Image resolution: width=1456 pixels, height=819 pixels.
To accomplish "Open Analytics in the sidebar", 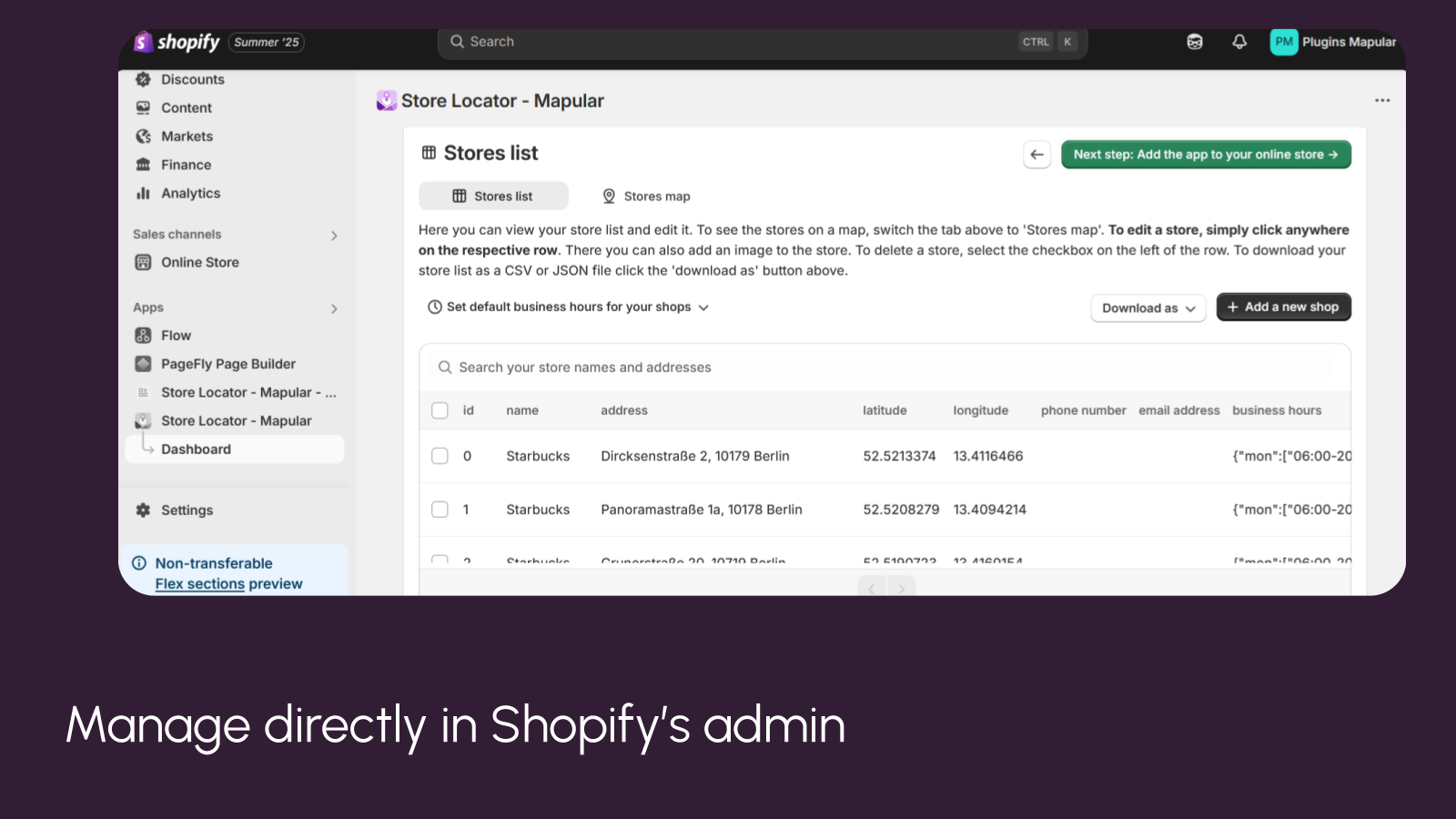I will tap(190, 193).
